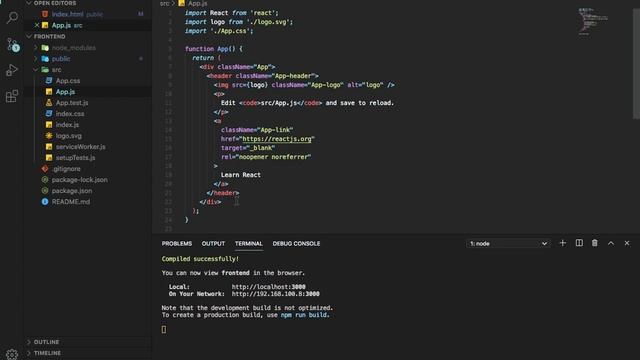
Task: Click 'function App()' line in editor
Action: pos(213,49)
